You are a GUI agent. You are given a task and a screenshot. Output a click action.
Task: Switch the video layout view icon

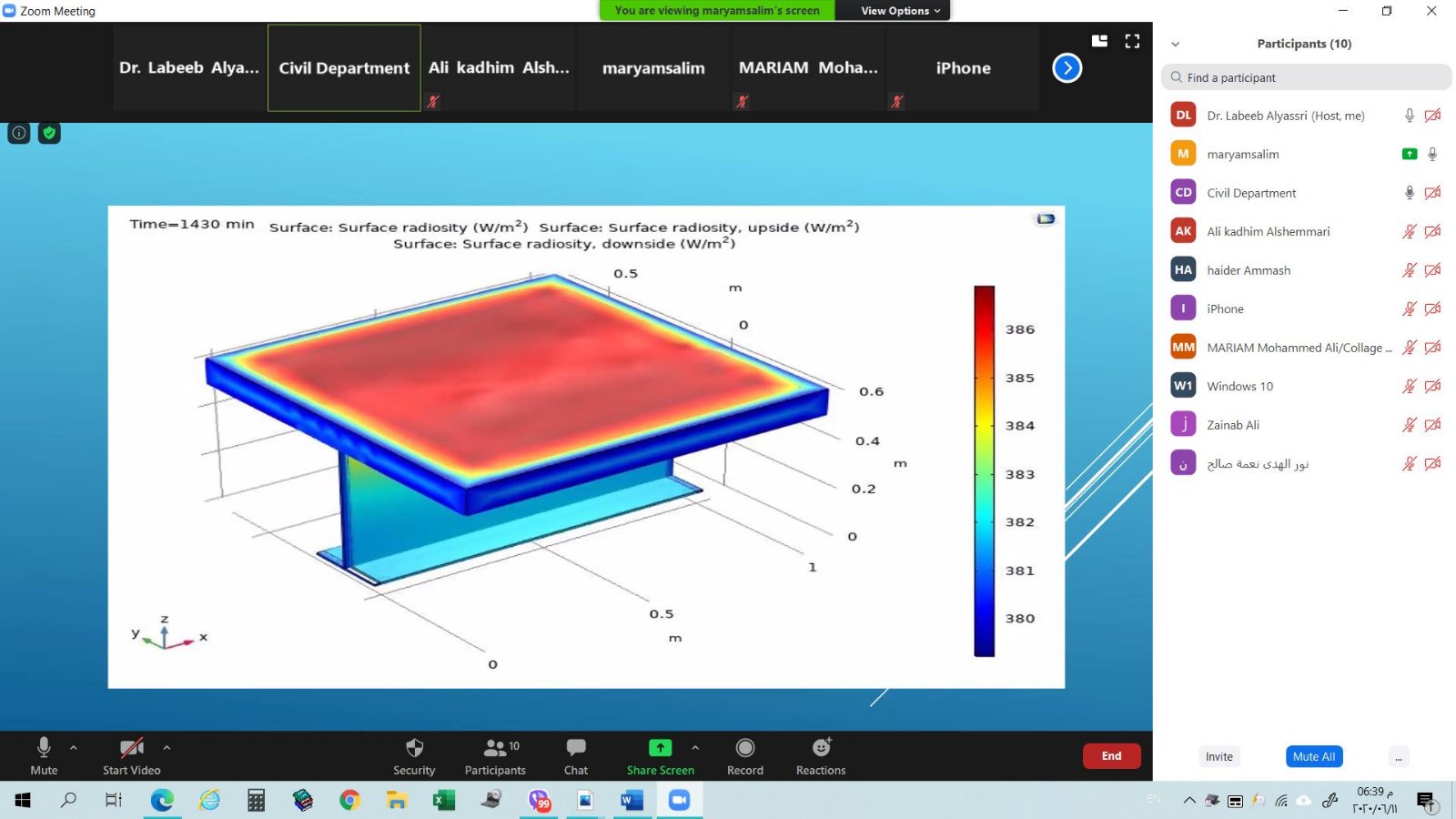(x=1100, y=41)
